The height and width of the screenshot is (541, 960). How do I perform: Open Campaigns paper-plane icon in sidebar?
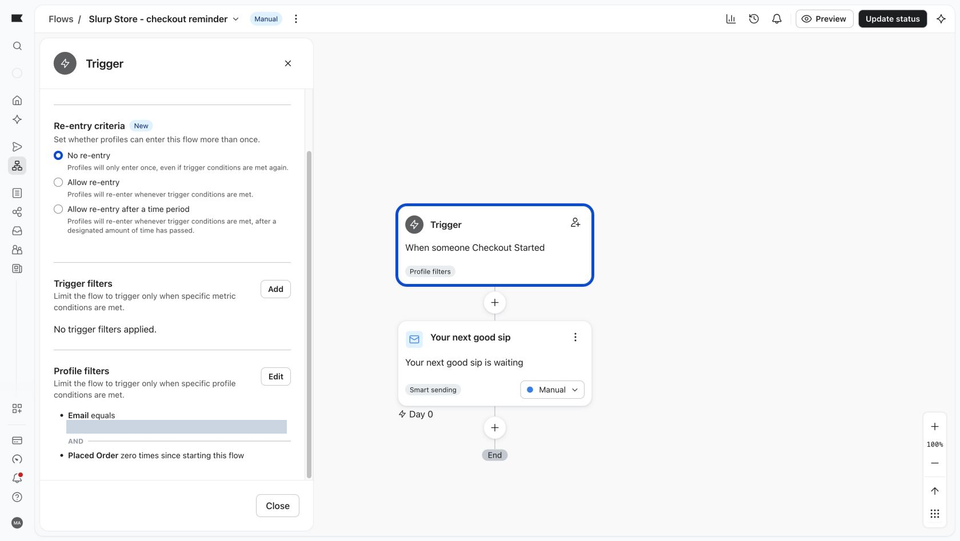(x=17, y=147)
